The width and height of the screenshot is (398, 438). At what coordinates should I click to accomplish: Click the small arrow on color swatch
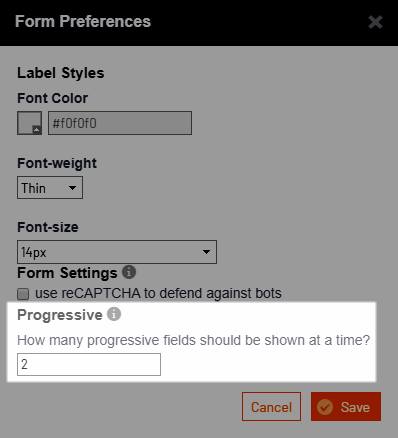point(36,129)
